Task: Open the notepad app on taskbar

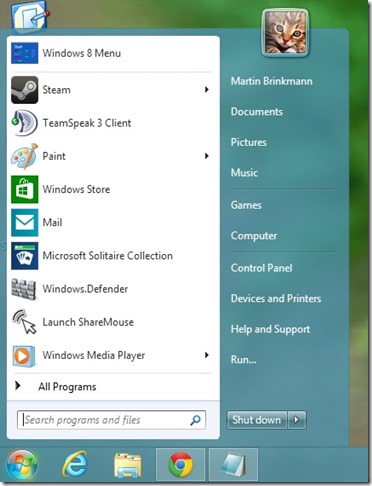Action: point(233,464)
